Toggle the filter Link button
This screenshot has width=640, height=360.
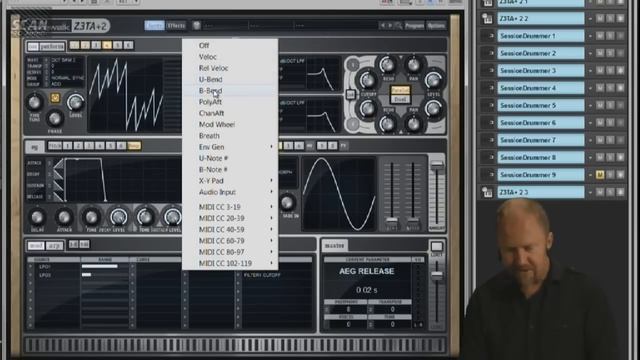350,95
